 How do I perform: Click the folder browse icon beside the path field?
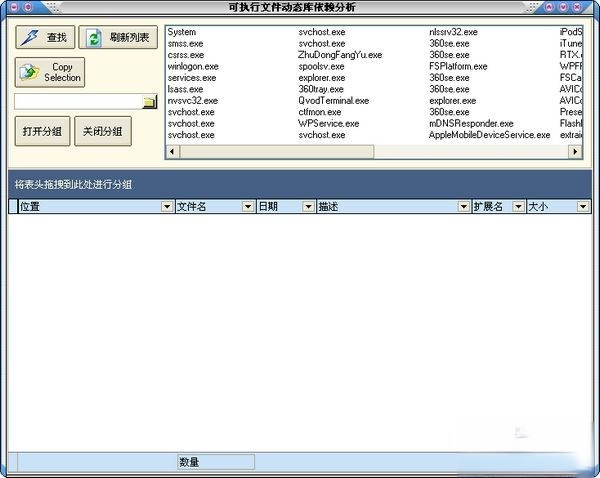pyautogui.click(x=149, y=102)
